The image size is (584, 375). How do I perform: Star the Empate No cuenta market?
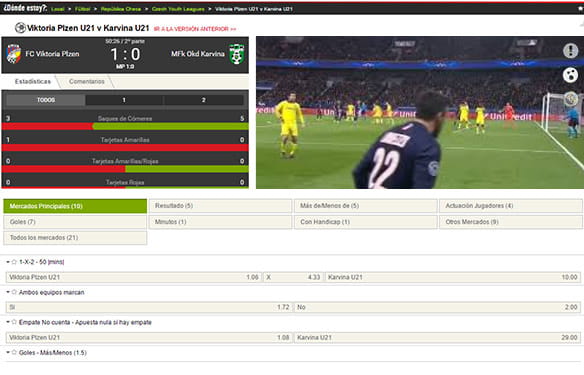tap(14, 322)
